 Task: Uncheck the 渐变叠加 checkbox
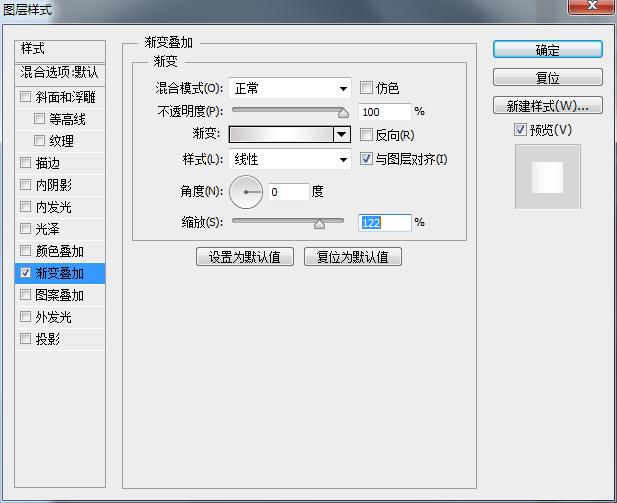pyautogui.click(x=25, y=273)
